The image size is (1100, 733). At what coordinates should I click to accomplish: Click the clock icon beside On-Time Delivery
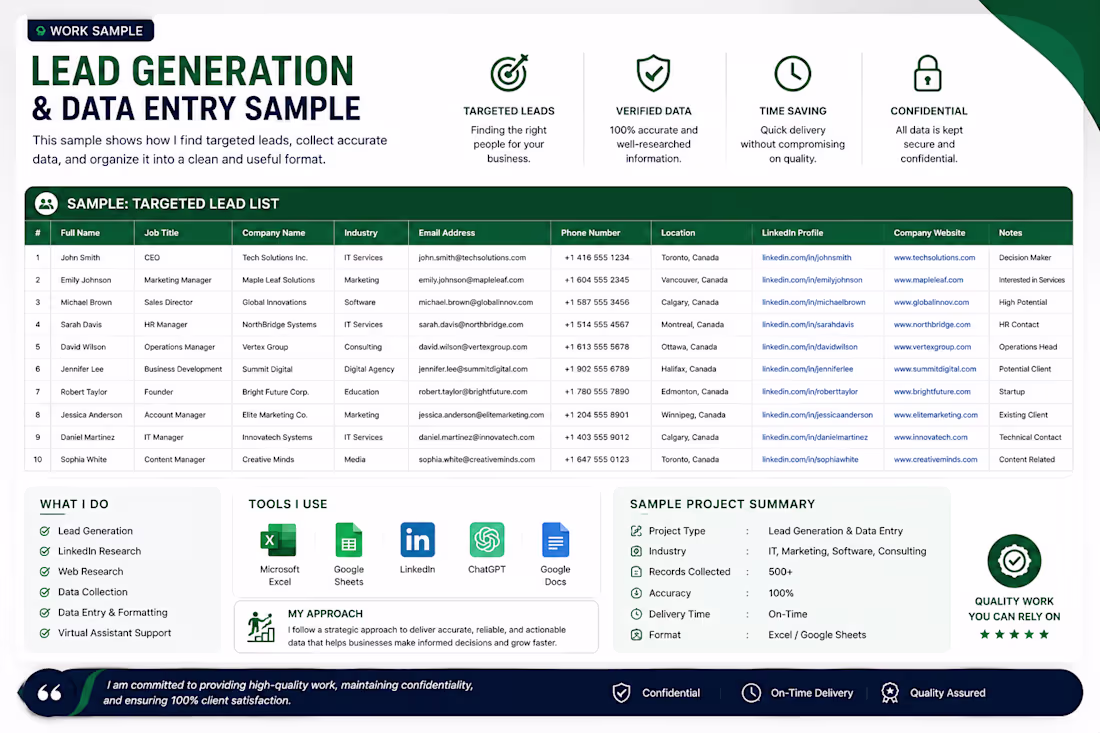point(751,693)
